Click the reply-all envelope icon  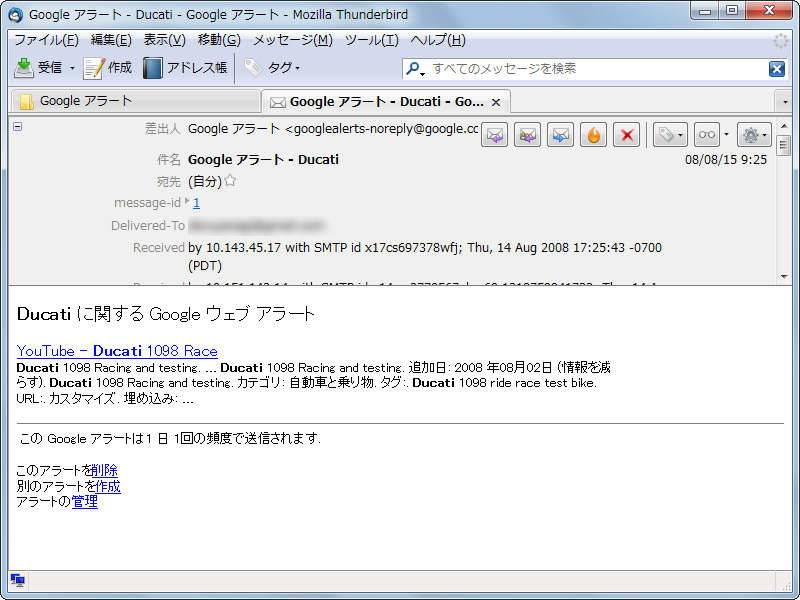[527, 134]
